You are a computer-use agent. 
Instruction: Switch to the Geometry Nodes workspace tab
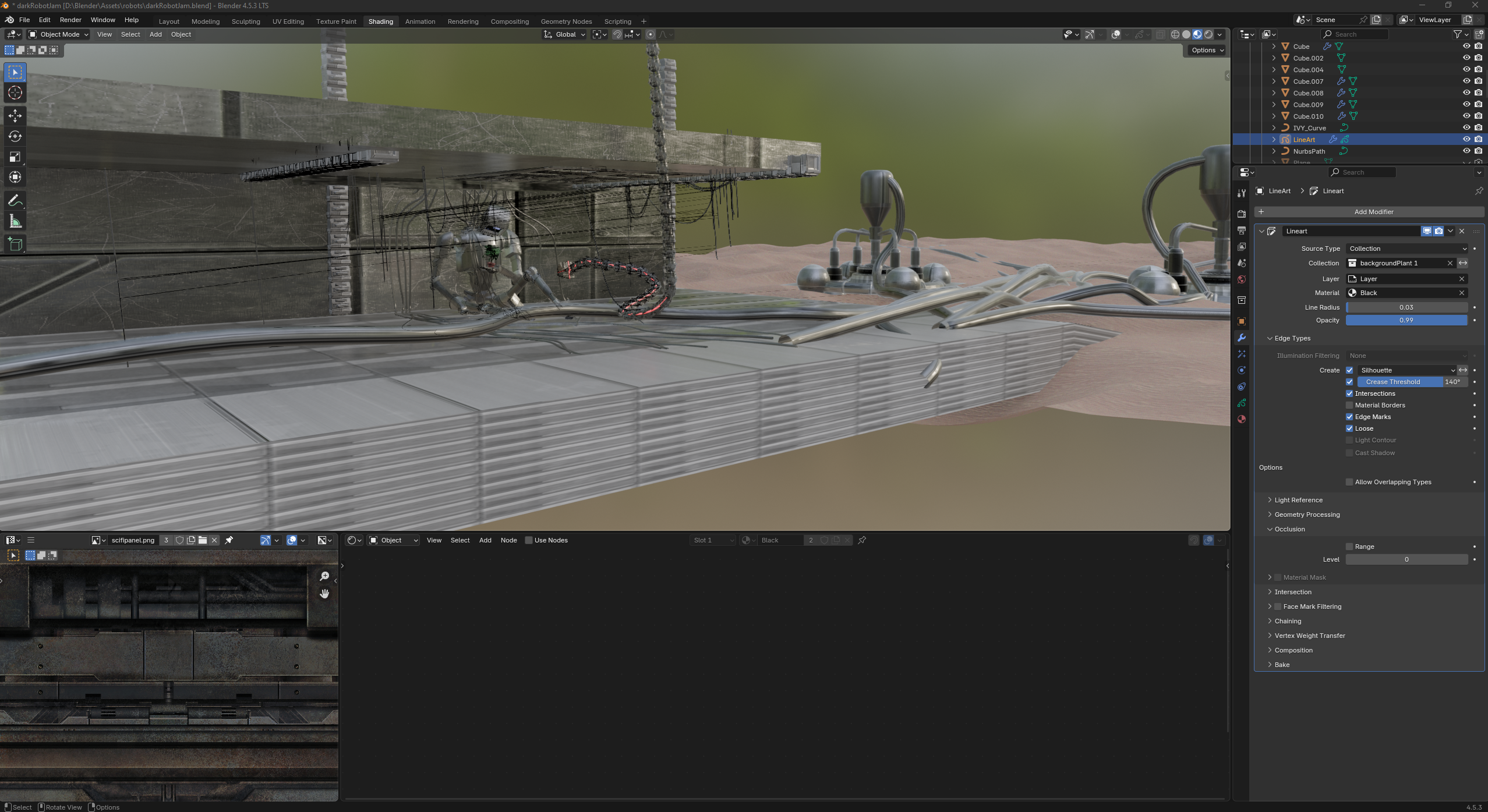[x=565, y=22]
